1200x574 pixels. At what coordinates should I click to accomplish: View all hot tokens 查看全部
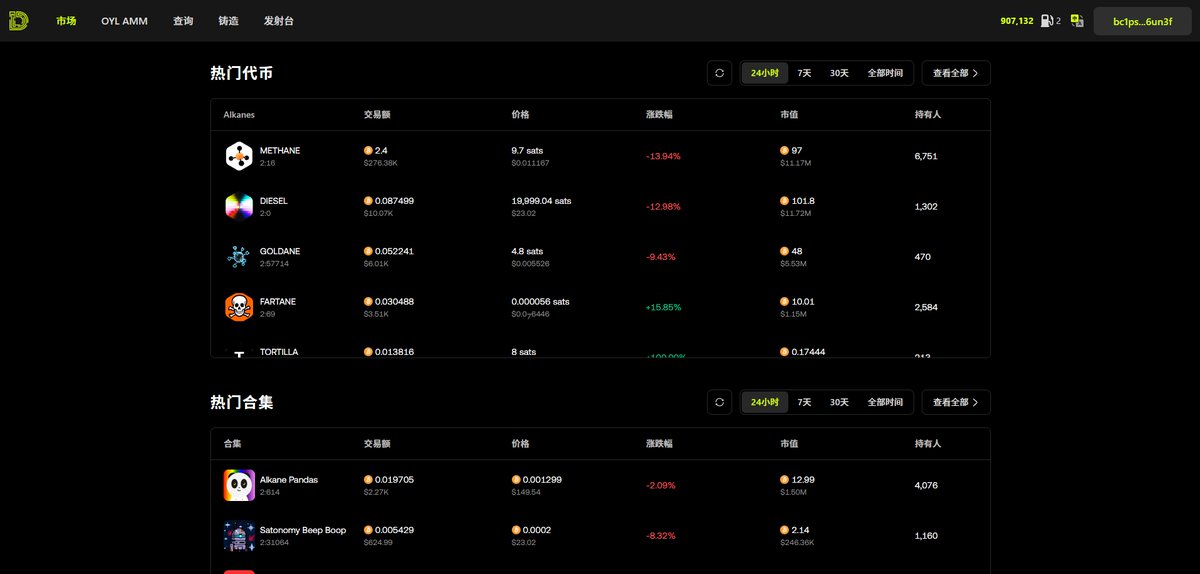[956, 73]
